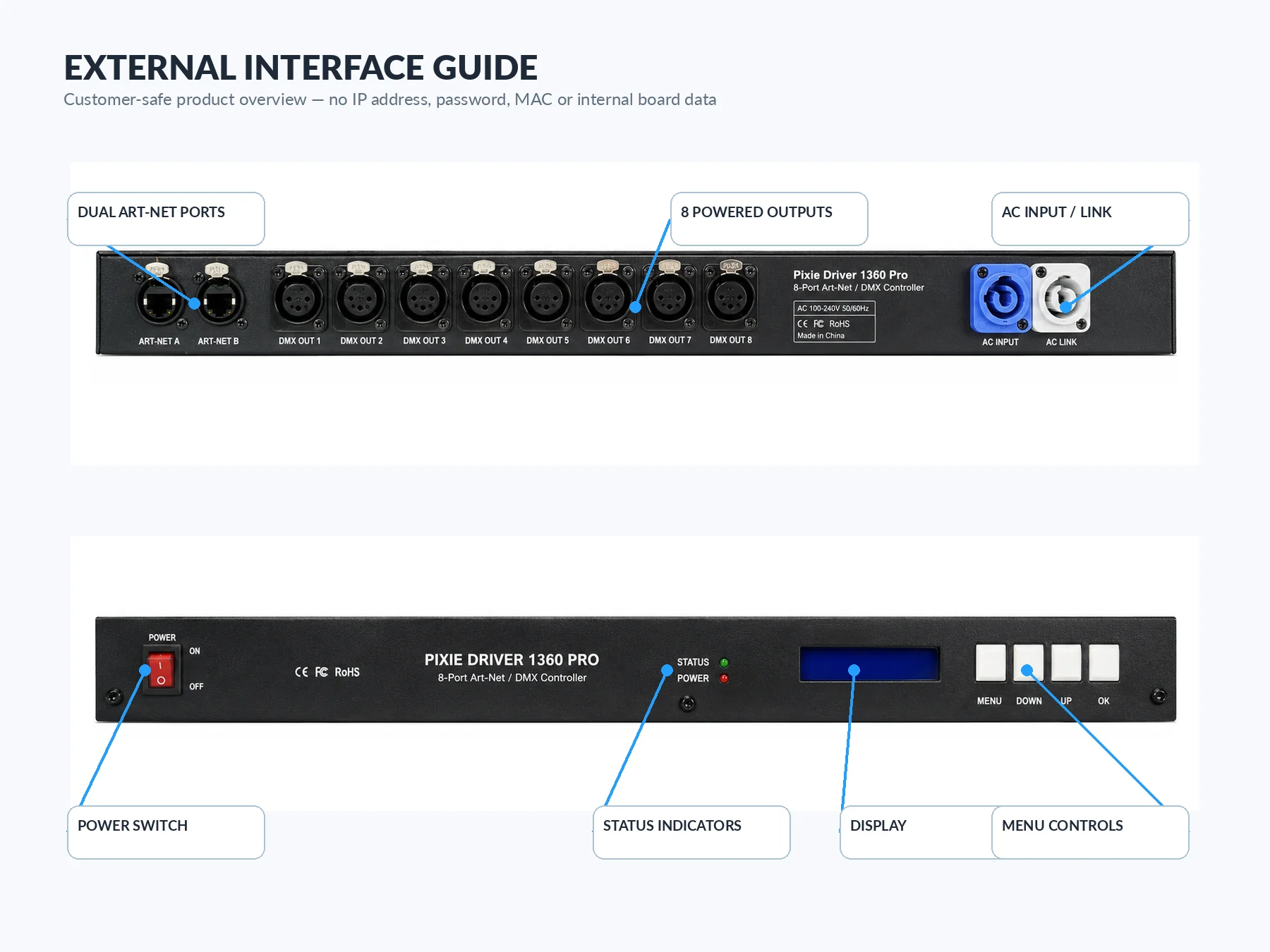1270x952 pixels.
Task: Click the MENU CONTROLS callout label
Action: (x=1090, y=832)
